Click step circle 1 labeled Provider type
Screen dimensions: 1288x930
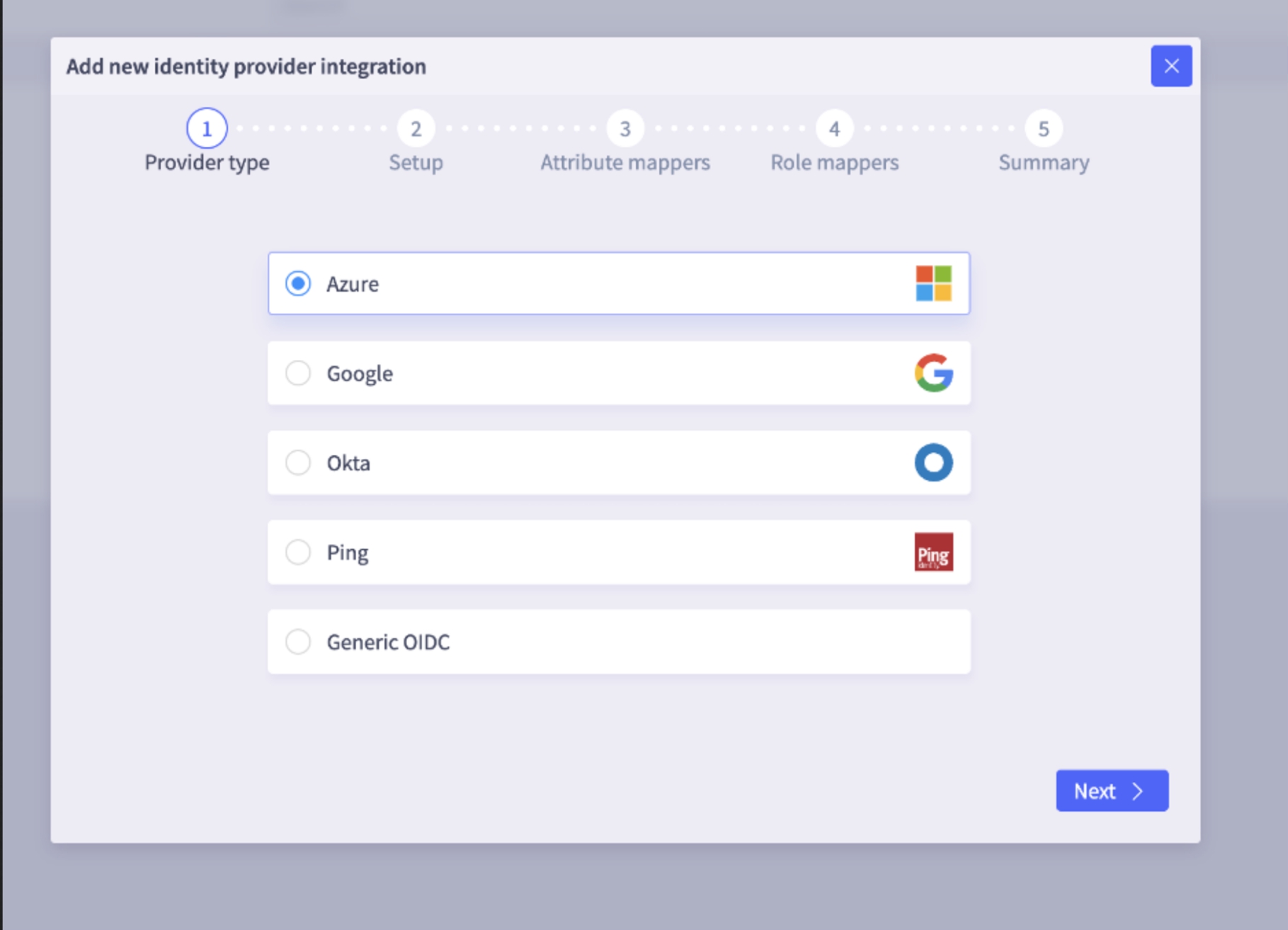[206, 128]
